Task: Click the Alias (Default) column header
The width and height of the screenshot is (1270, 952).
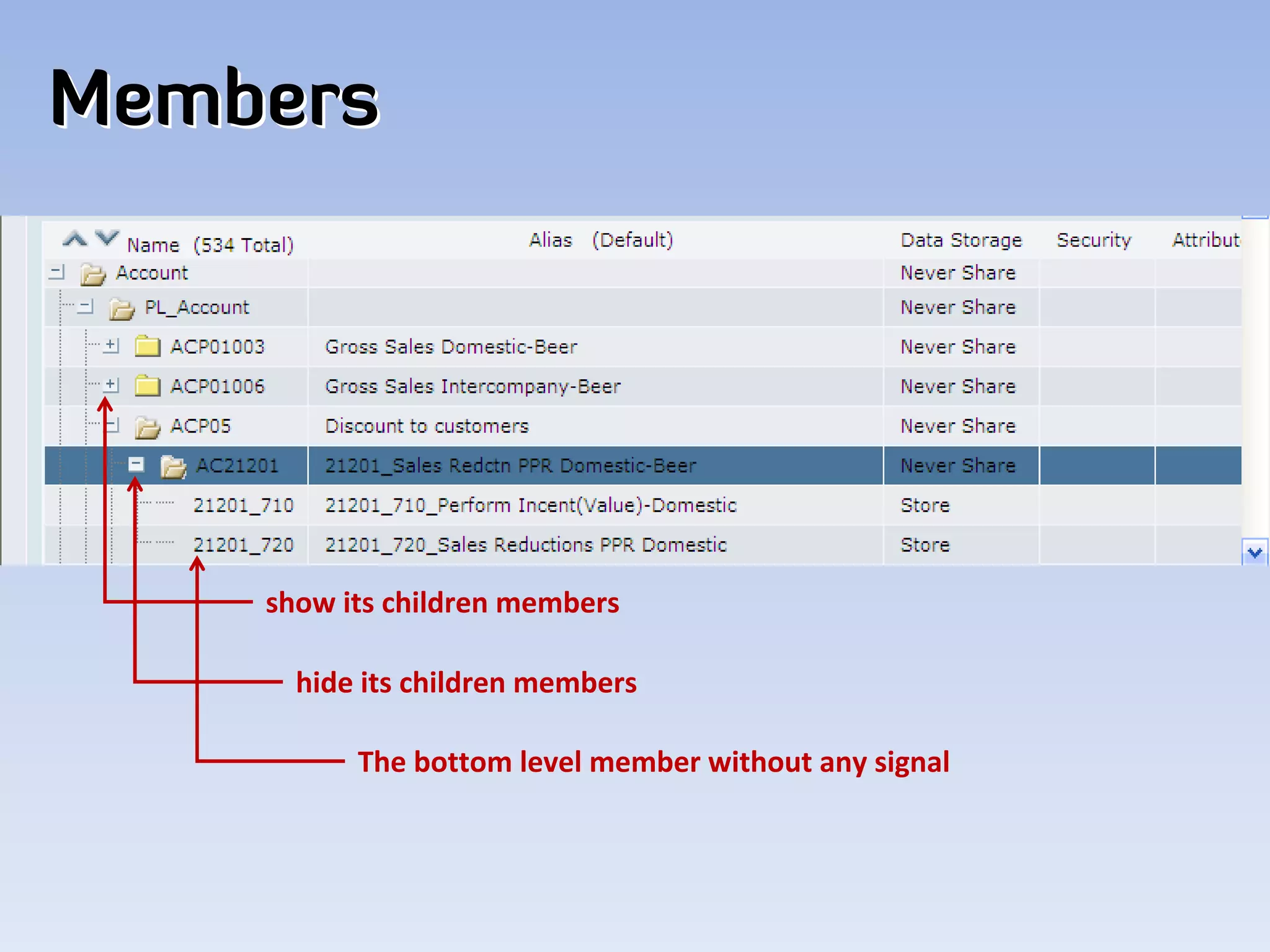Action: pos(601,240)
